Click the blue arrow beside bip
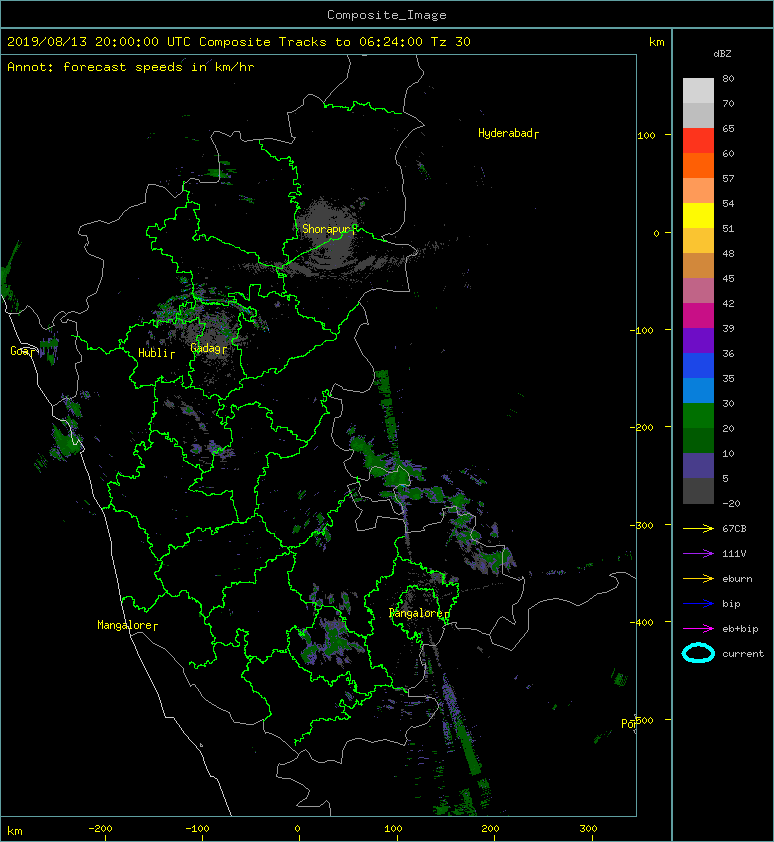The image size is (774, 842). pos(698,604)
